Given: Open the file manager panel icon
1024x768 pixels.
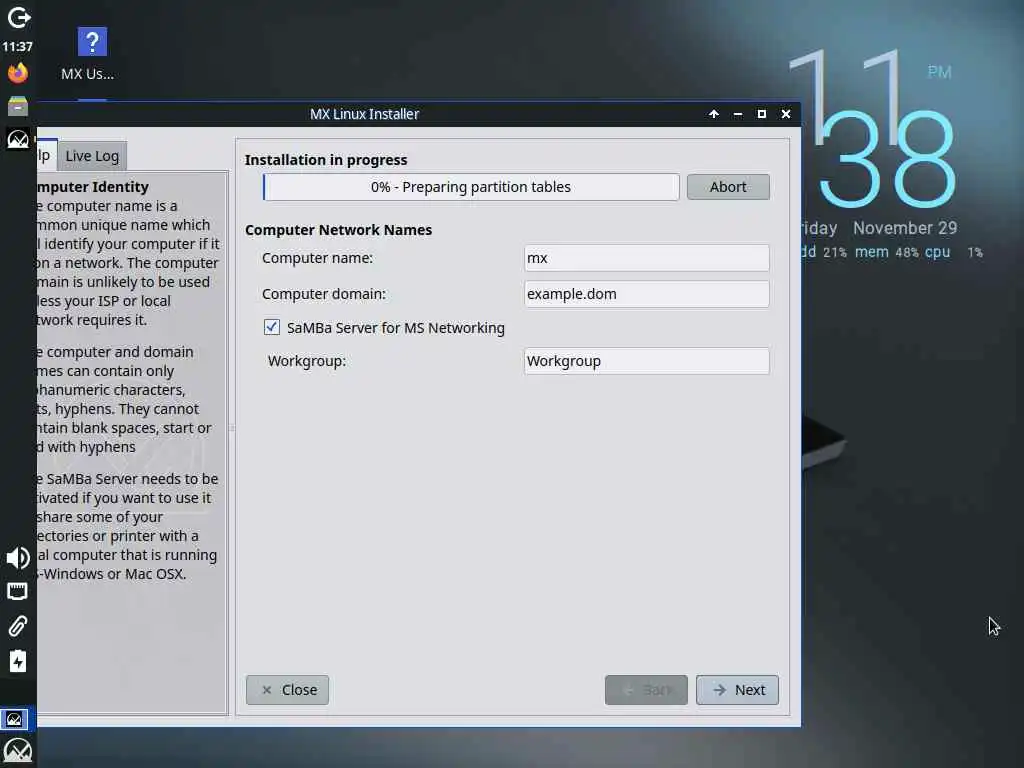Looking at the screenshot, I should point(18,105).
